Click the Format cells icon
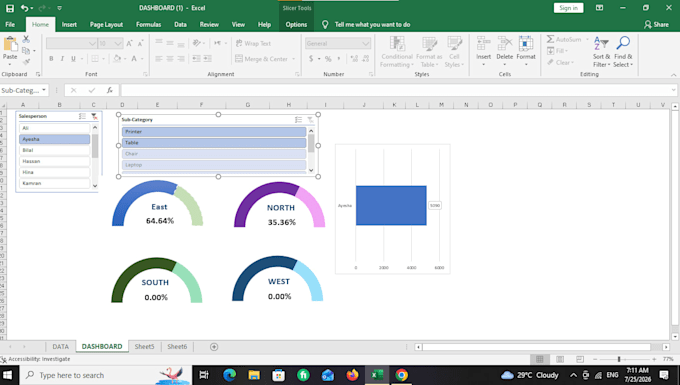Viewport: 680px width, 385px height. click(x=526, y=44)
